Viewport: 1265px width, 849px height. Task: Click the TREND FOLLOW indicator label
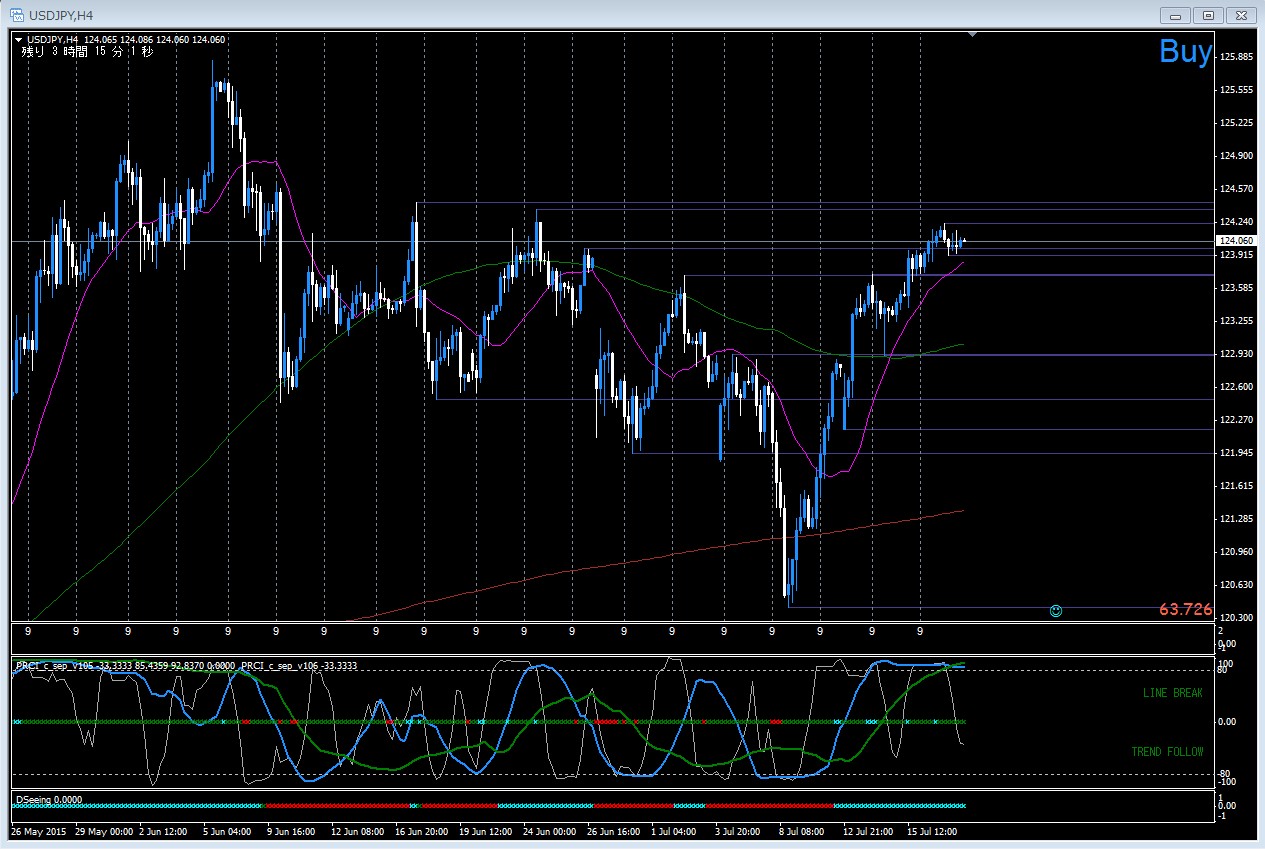click(x=1167, y=752)
